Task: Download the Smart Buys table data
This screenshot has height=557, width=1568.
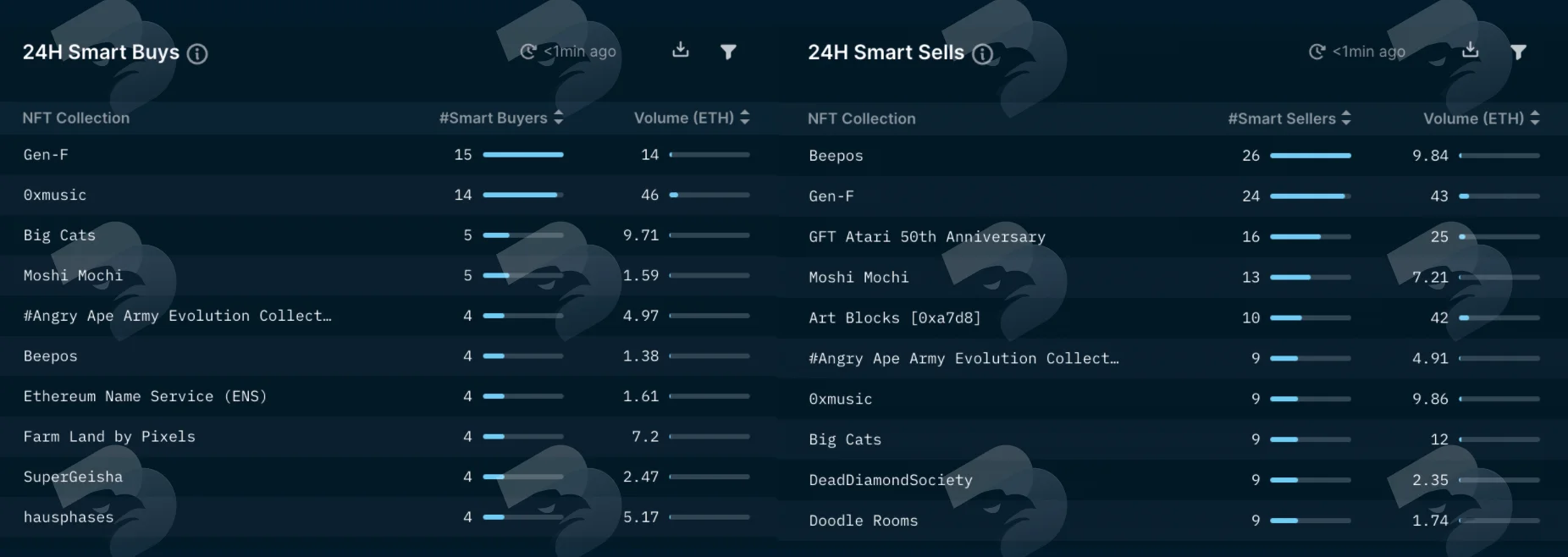Action: [x=681, y=50]
